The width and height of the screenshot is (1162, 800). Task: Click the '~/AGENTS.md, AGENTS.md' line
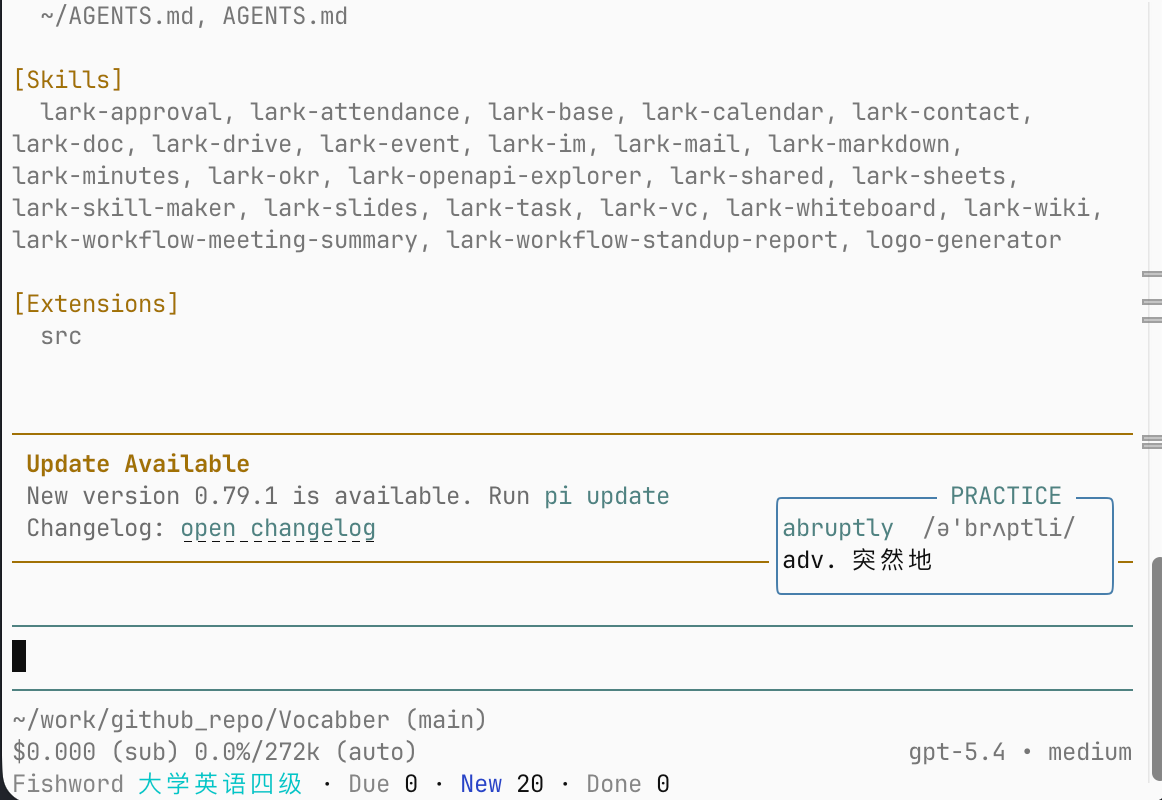coord(194,16)
